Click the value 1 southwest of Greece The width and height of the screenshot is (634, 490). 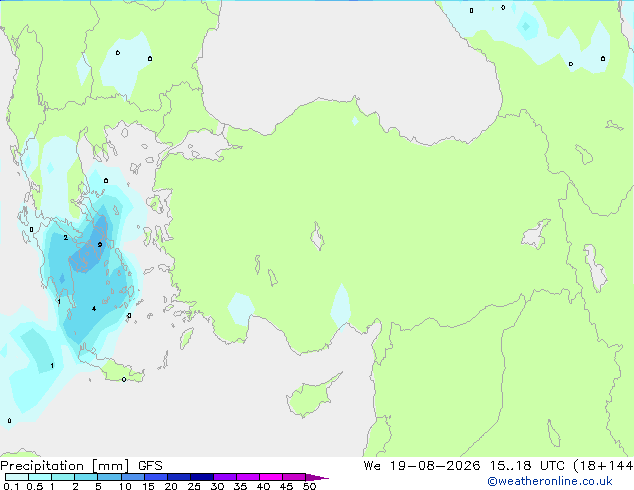coord(52,365)
